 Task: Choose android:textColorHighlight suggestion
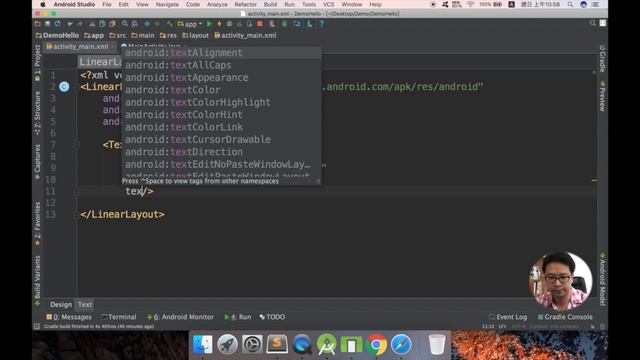coord(221,102)
